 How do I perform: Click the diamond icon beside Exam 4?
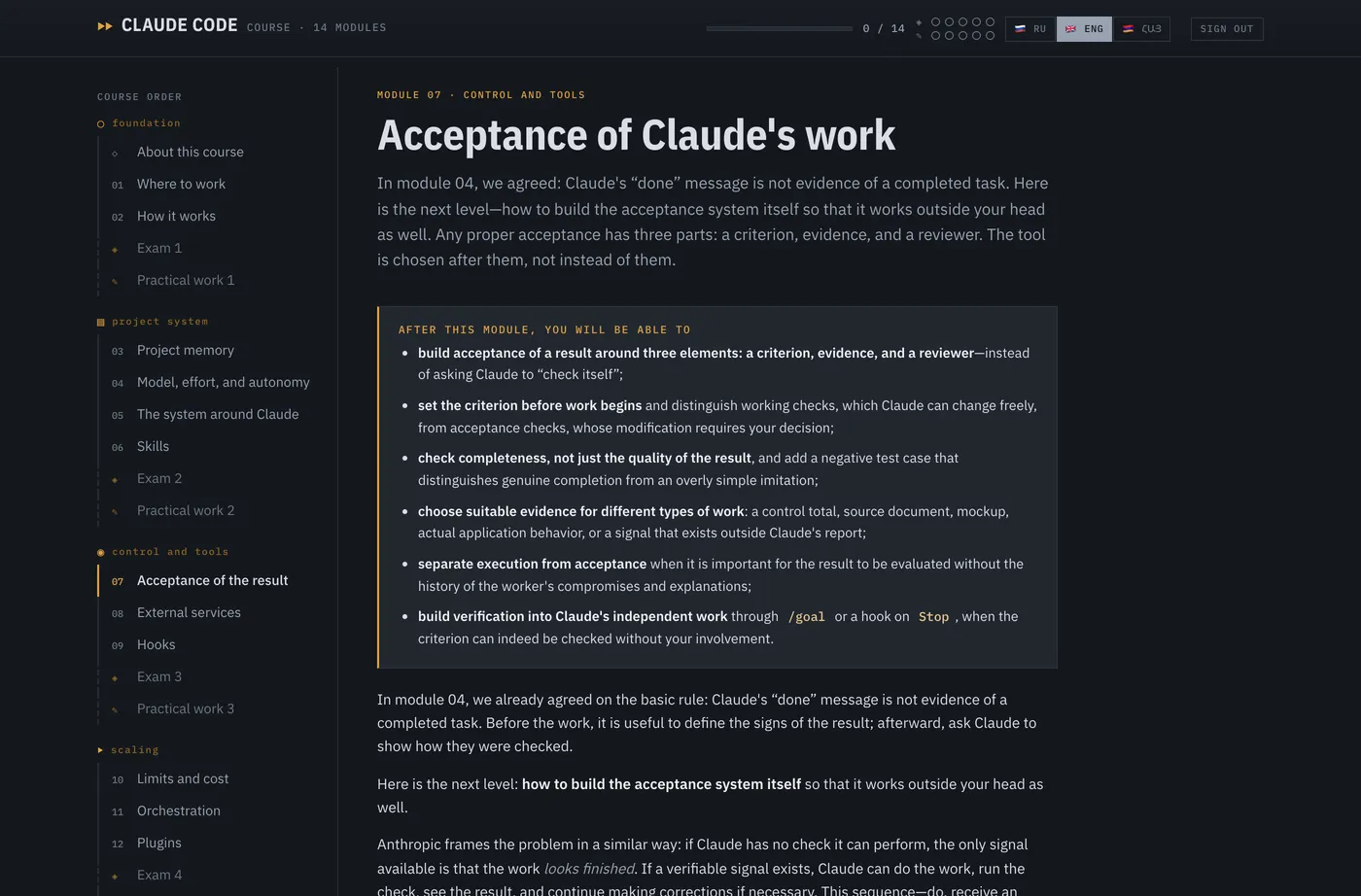pyautogui.click(x=115, y=877)
